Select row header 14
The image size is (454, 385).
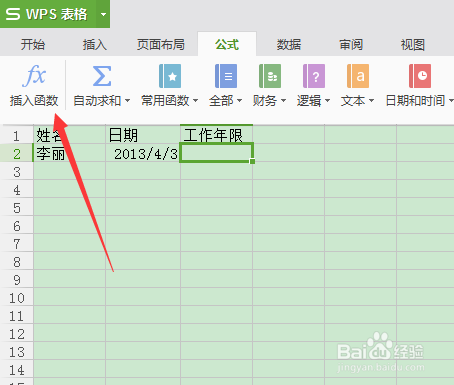(x=16, y=369)
